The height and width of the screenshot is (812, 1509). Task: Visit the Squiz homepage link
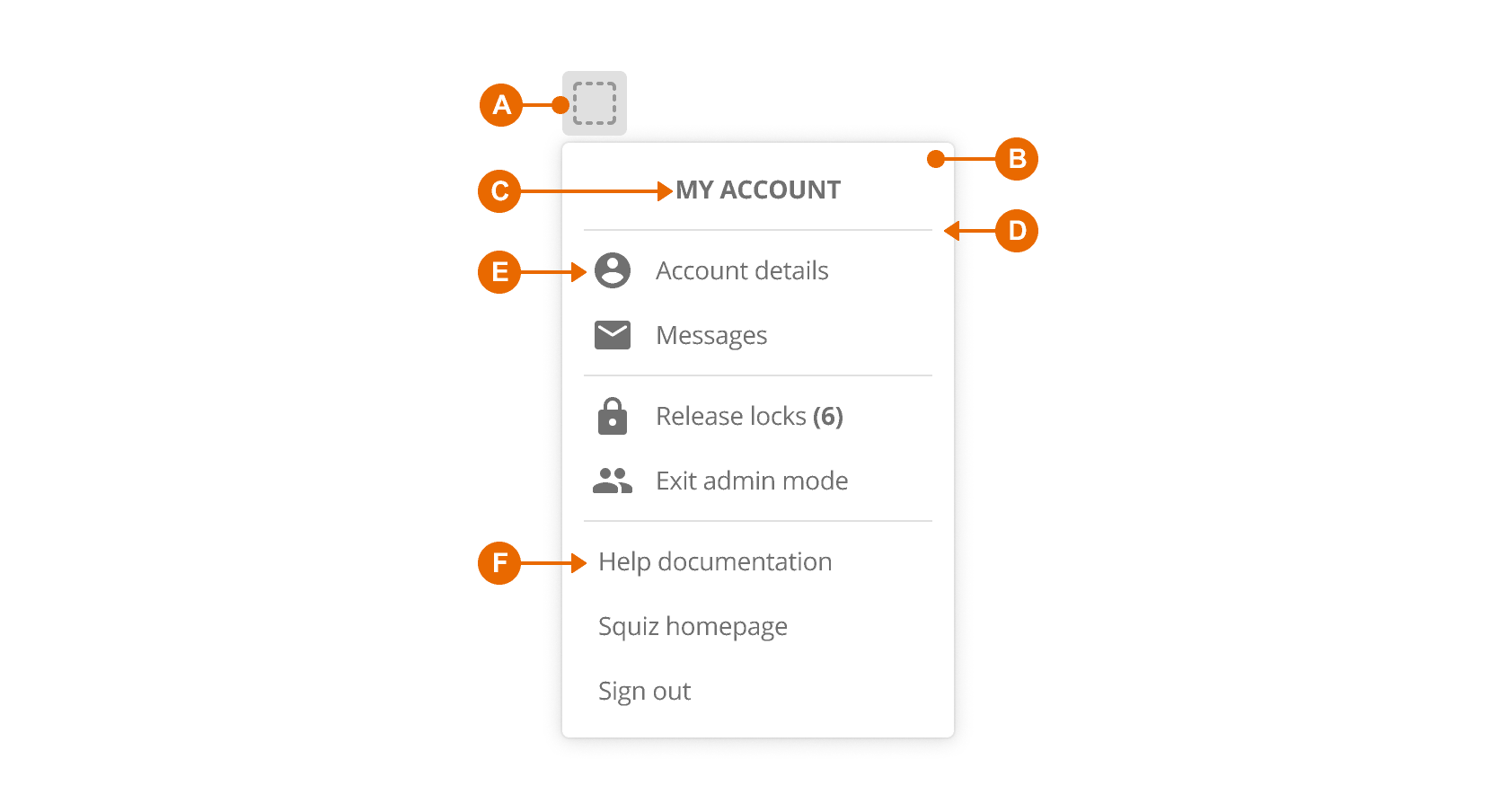pyautogui.click(x=693, y=627)
